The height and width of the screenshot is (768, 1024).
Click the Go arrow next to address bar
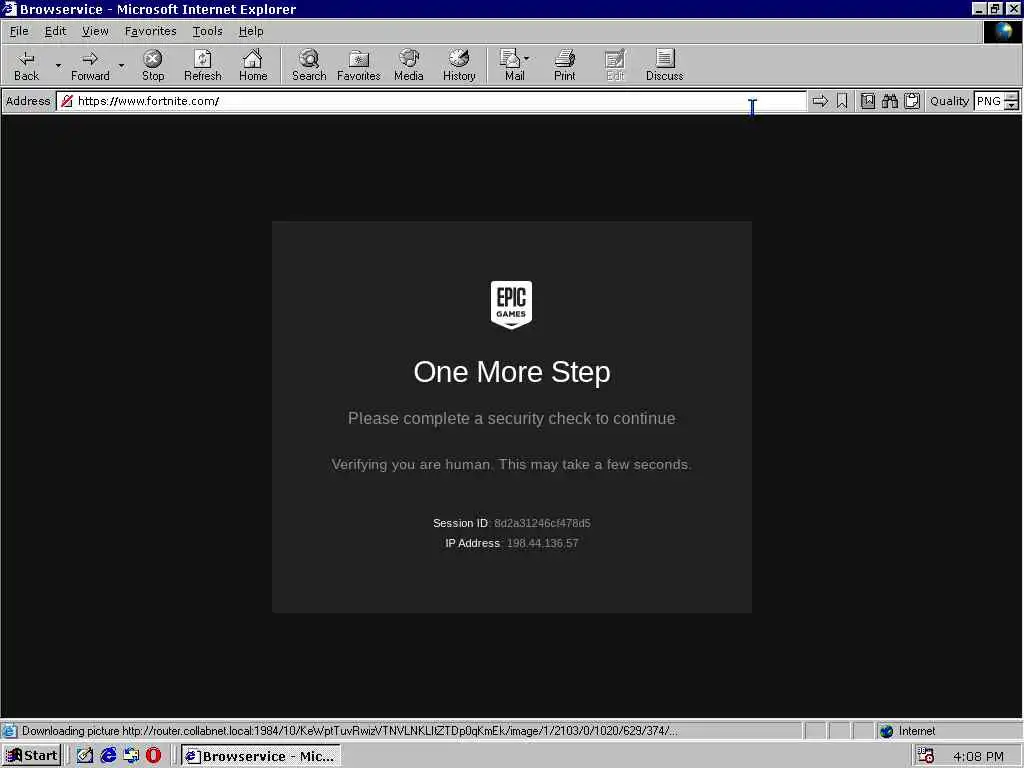tap(820, 101)
